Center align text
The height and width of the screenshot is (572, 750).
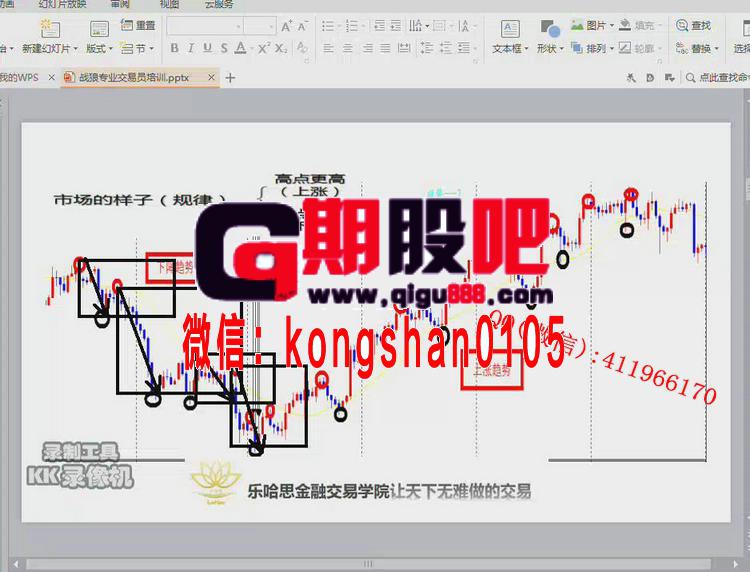click(348, 48)
